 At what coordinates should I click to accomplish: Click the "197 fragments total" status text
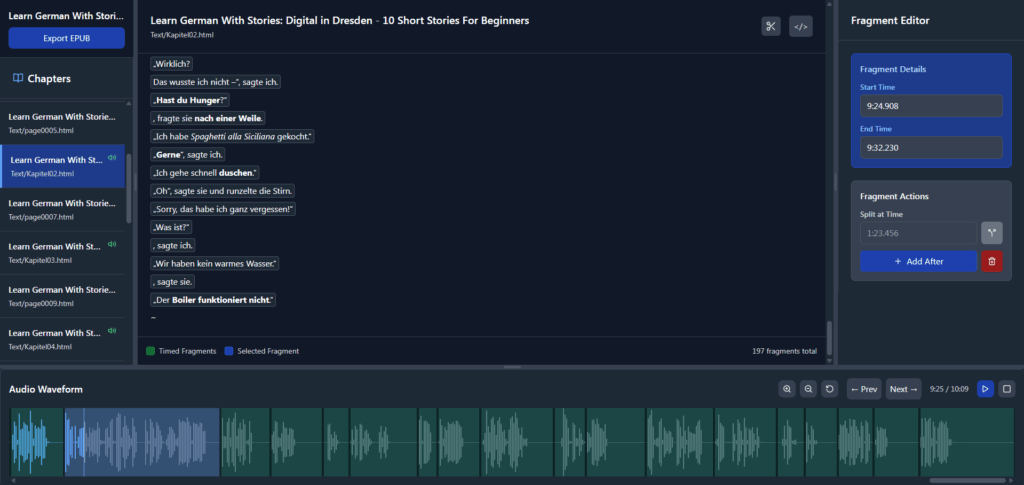[784, 351]
